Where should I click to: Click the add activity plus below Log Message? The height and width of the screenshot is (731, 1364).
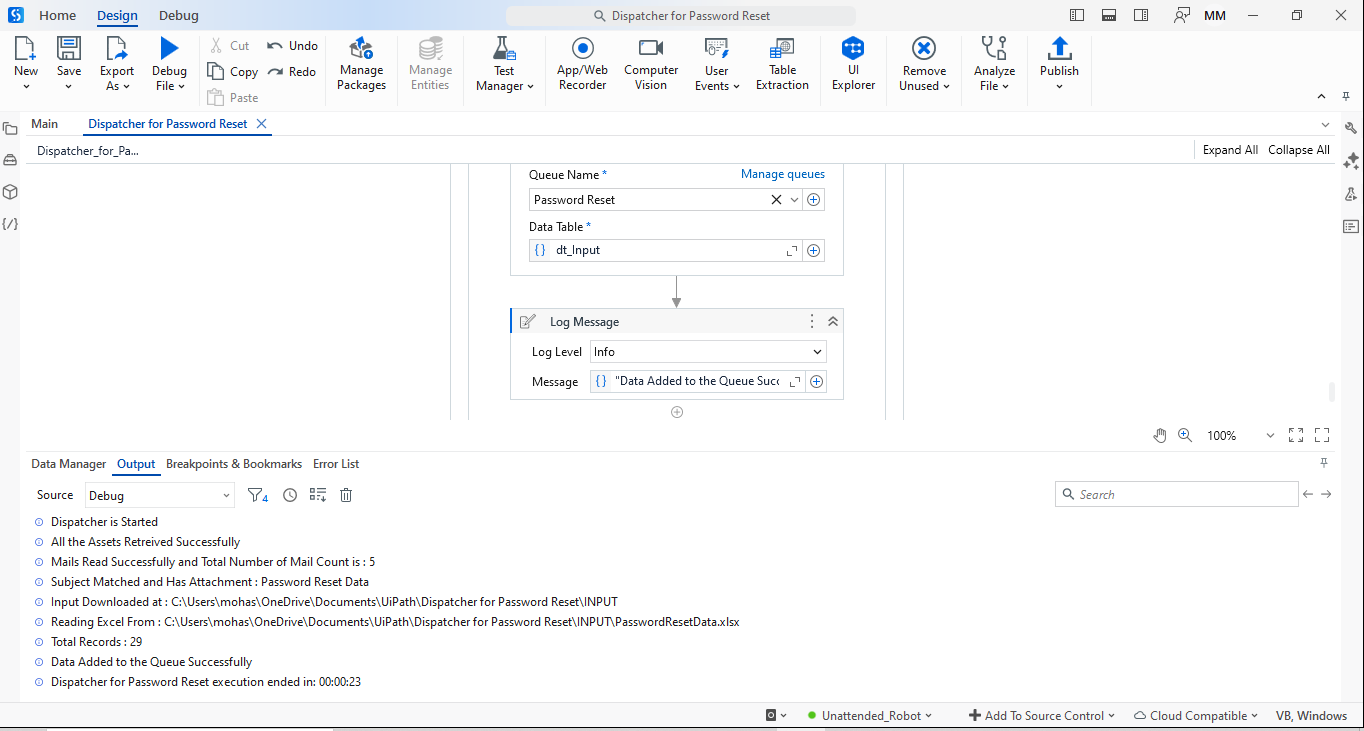(677, 412)
